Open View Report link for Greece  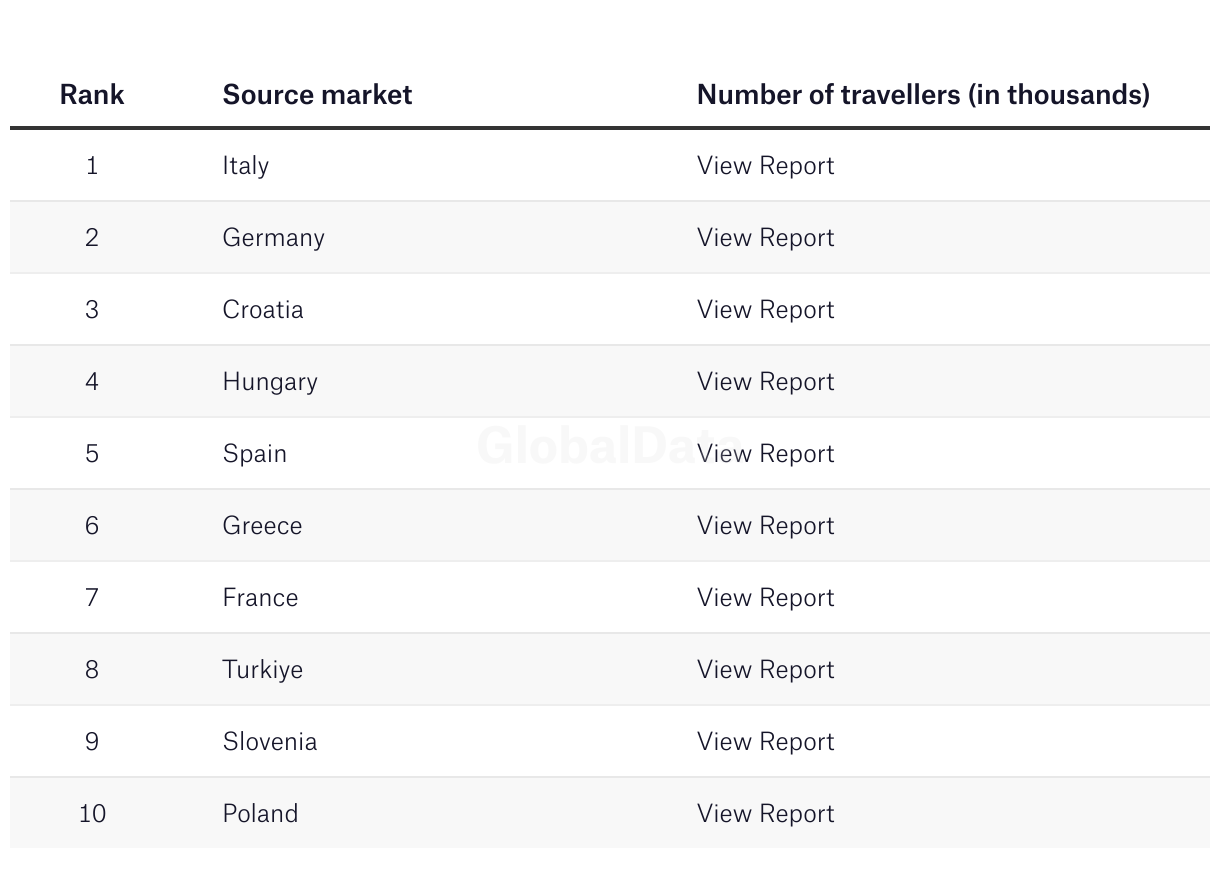point(765,526)
